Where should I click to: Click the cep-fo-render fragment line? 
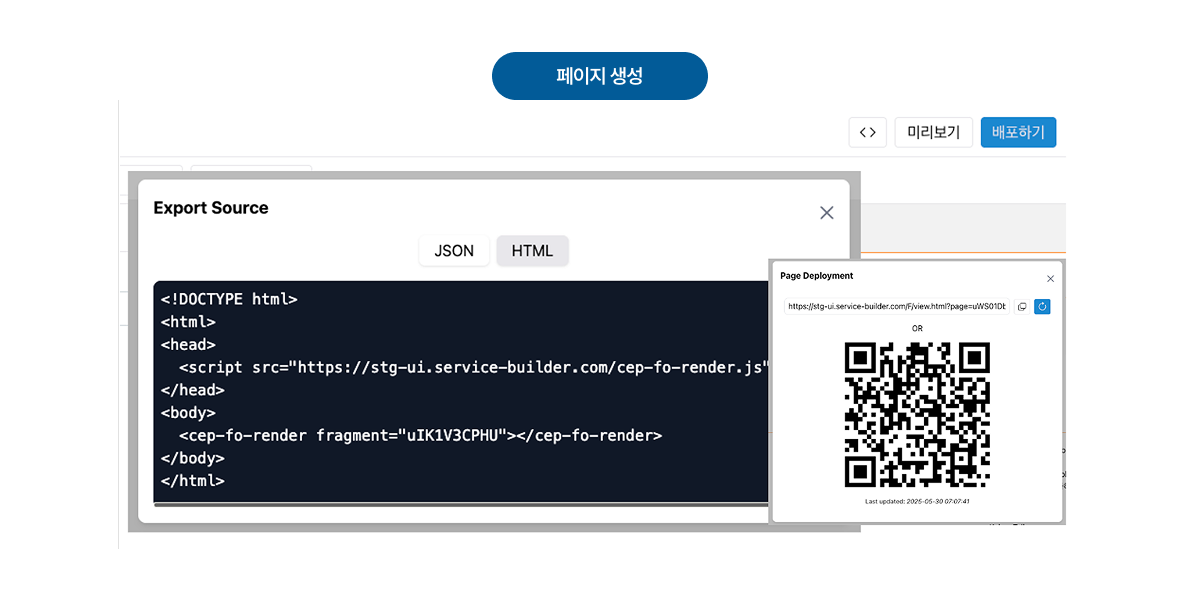420,436
